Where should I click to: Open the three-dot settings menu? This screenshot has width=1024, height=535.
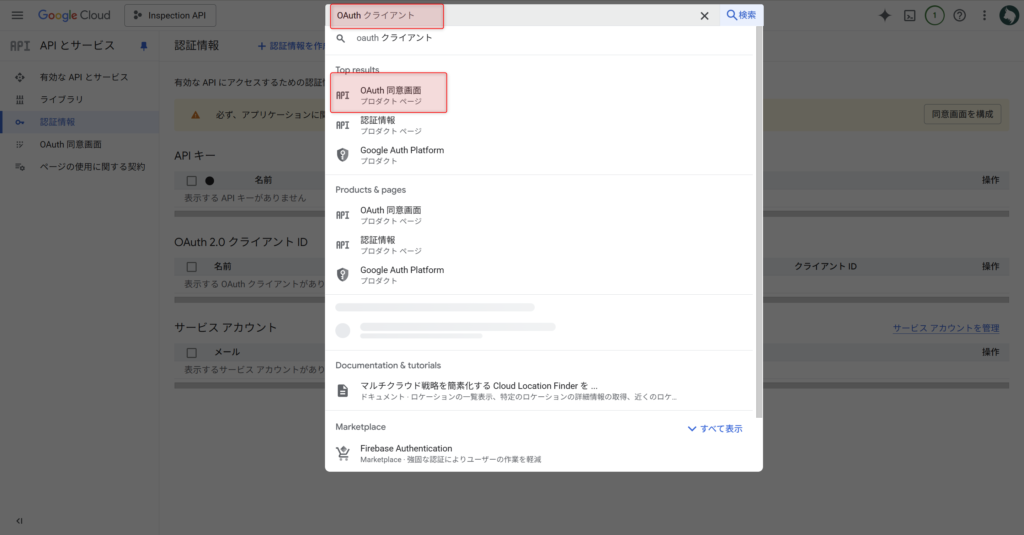pos(985,16)
